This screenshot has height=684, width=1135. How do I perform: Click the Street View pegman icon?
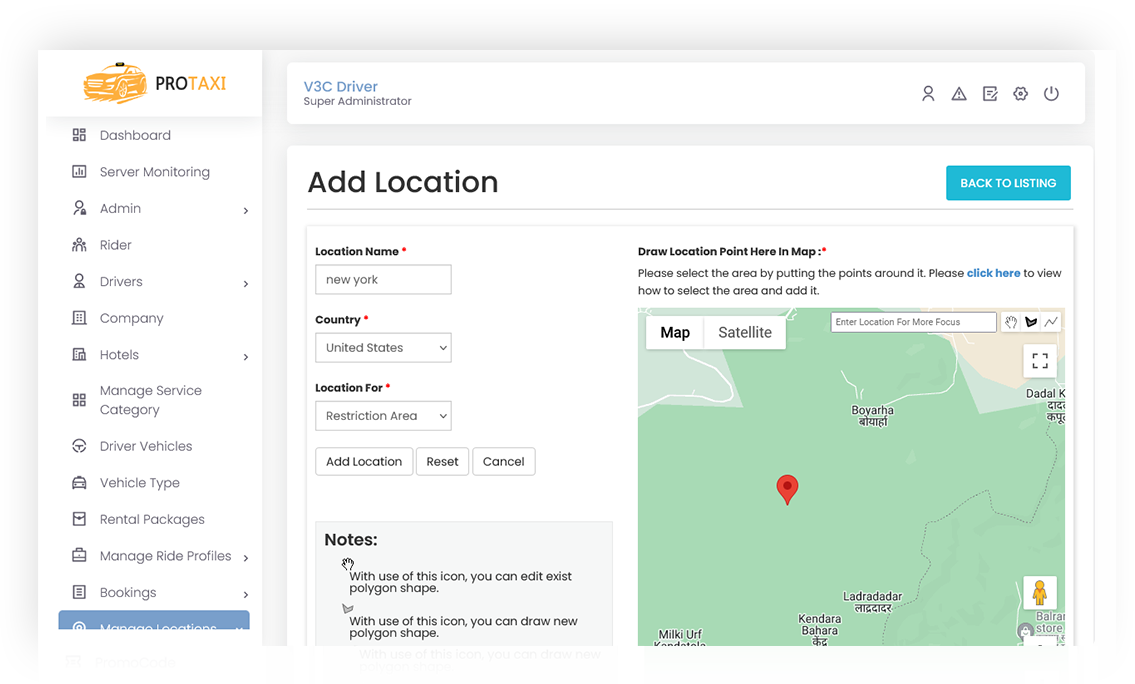tap(1039, 593)
